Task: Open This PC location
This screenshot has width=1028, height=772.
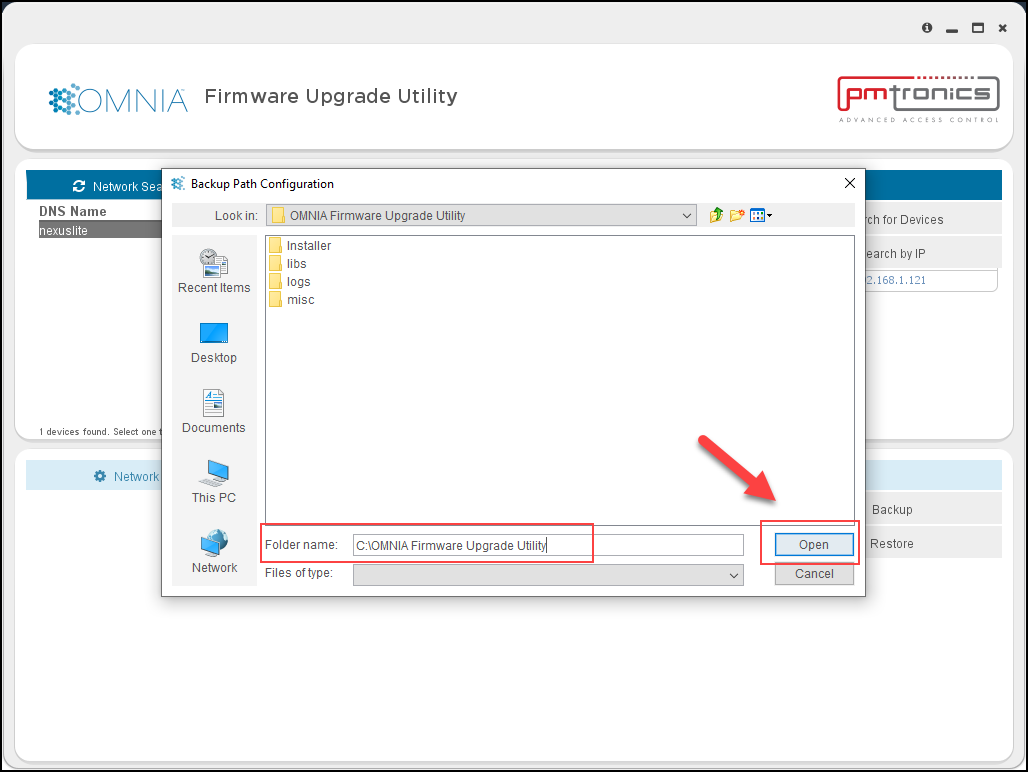Action: (x=214, y=482)
